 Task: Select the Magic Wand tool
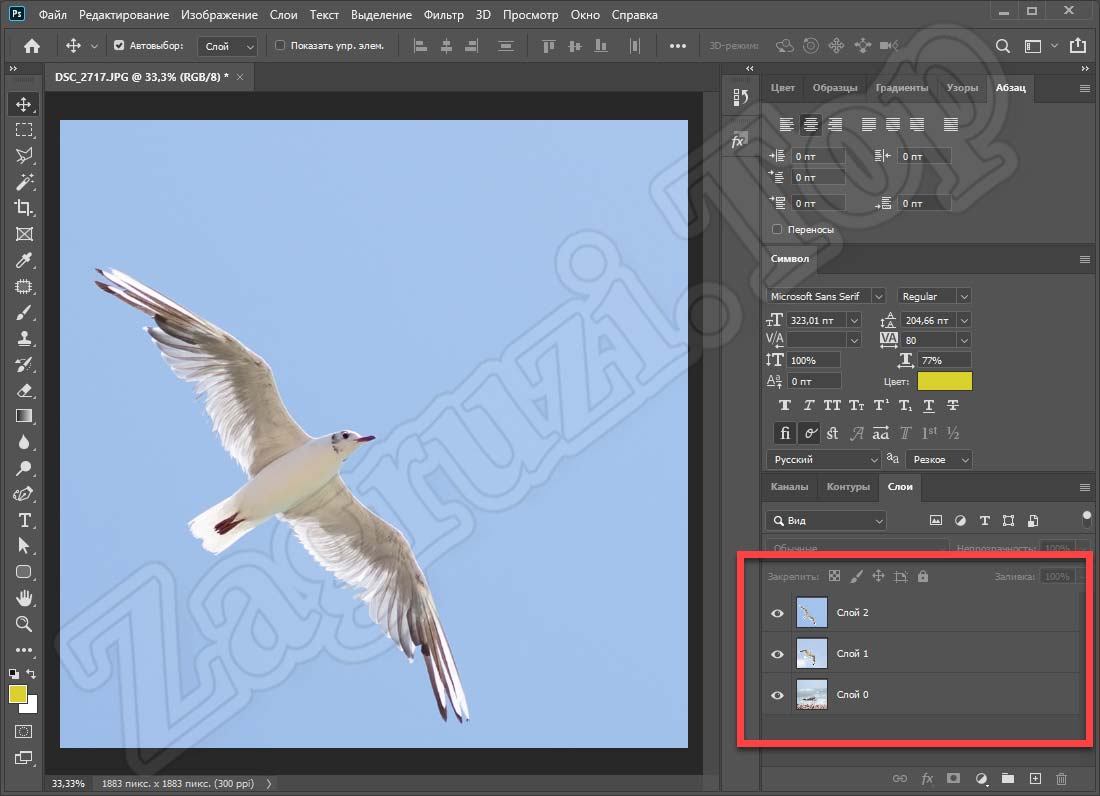pyautogui.click(x=24, y=182)
